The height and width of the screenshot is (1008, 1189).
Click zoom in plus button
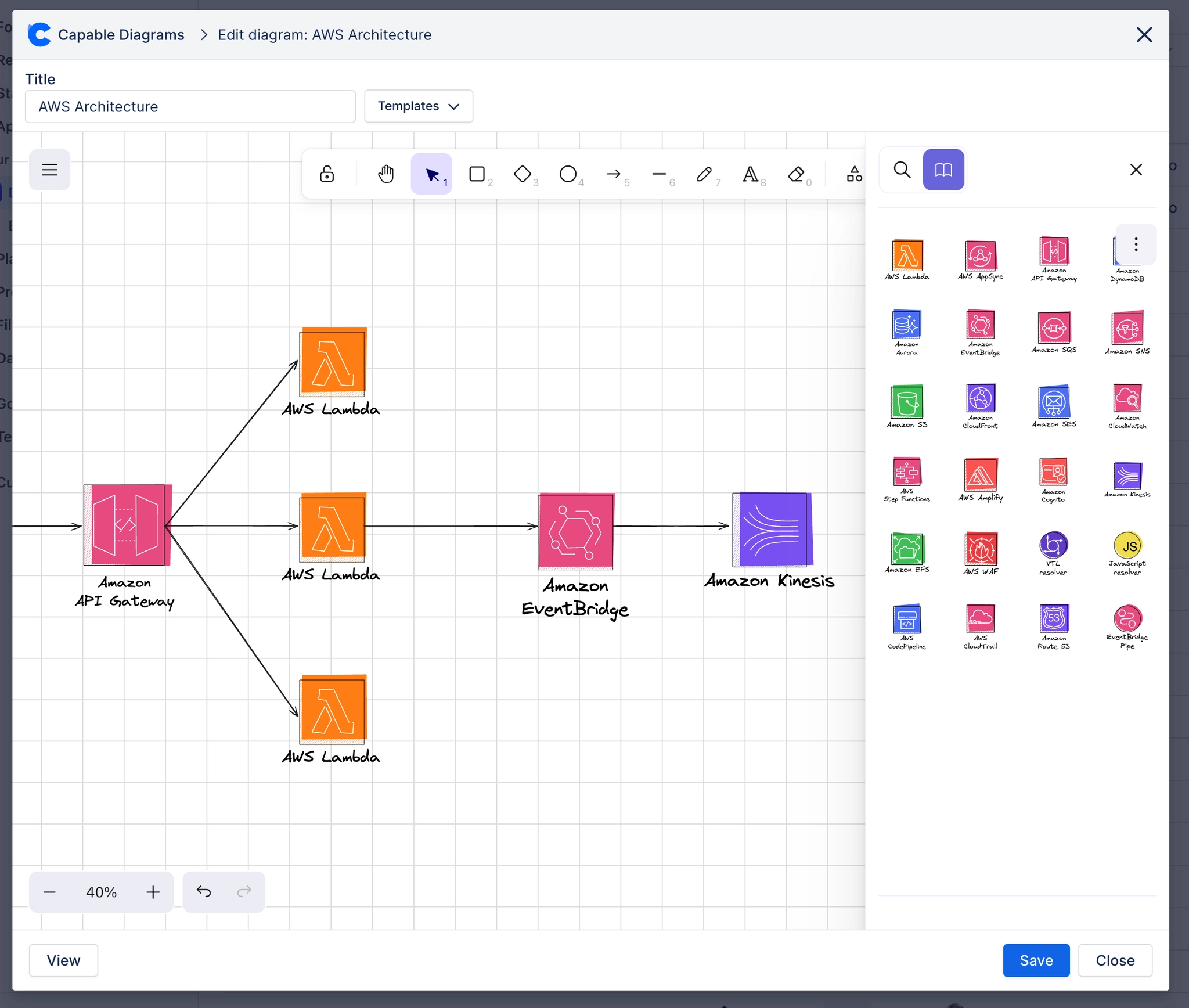(x=153, y=892)
